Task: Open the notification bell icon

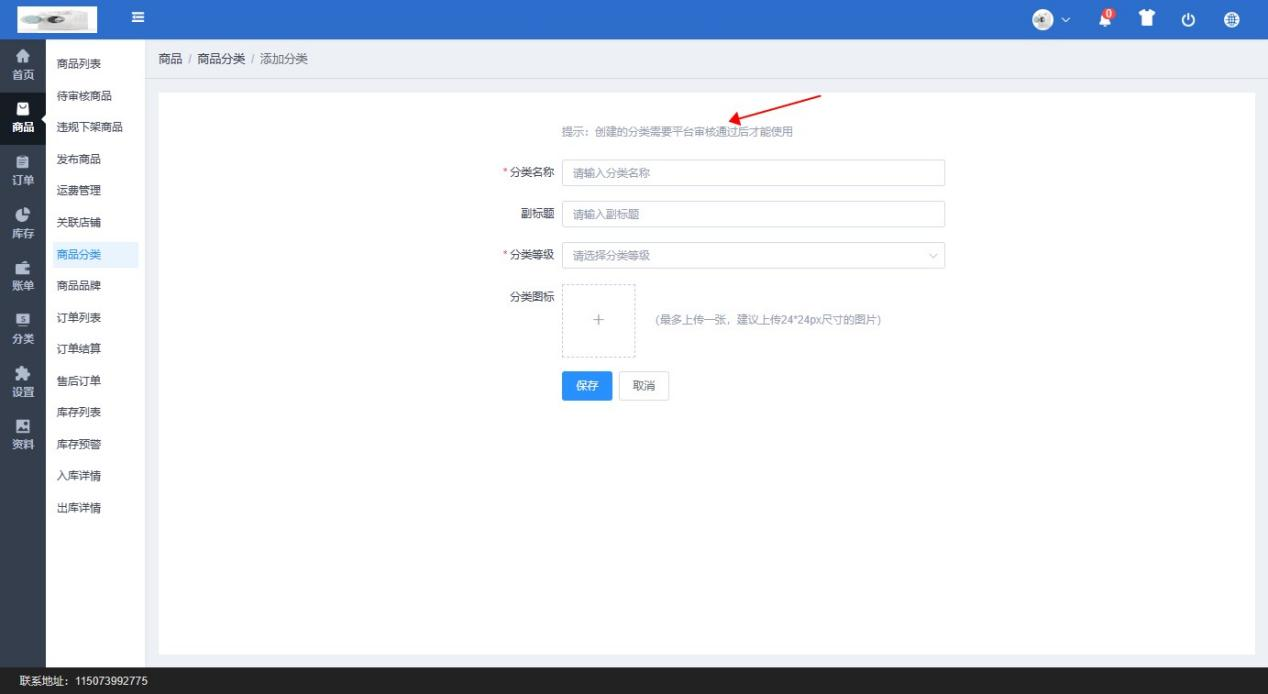Action: pos(1106,19)
